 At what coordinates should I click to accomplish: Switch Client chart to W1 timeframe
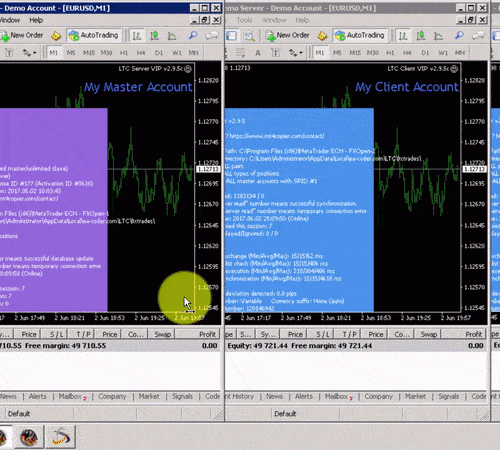coord(443,53)
